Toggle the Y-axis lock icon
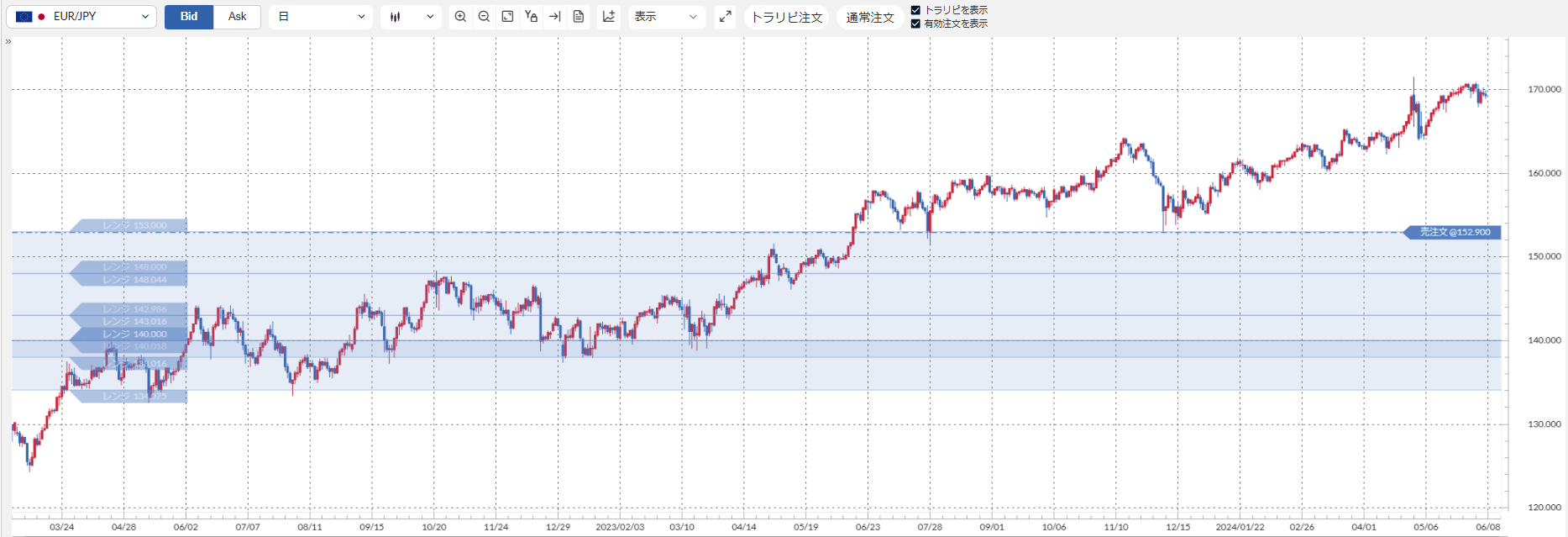 [x=531, y=17]
